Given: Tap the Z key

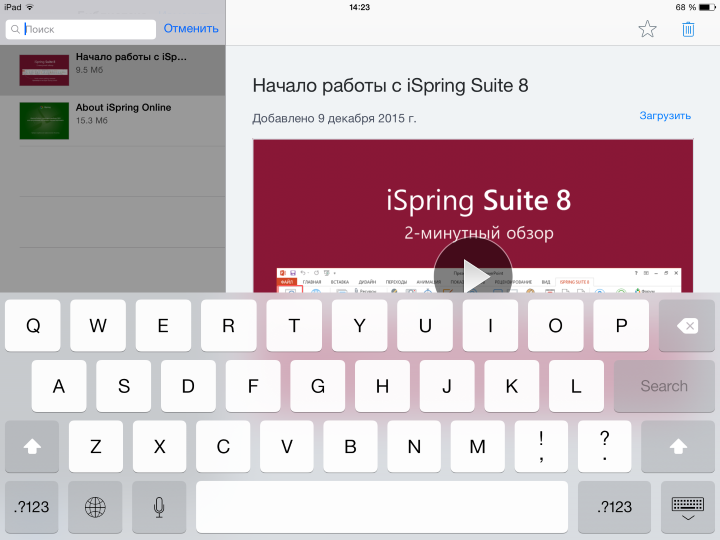Looking at the screenshot, I should [x=96, y=446].
